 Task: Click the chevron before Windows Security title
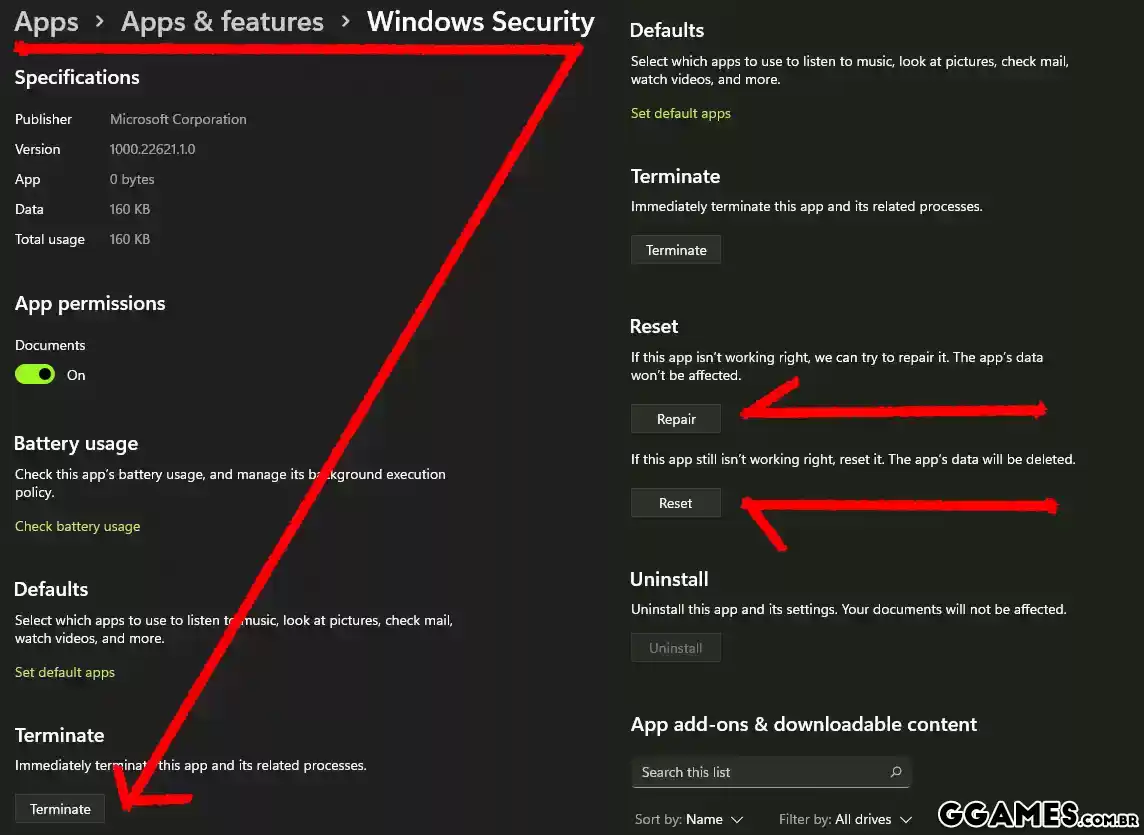point(345,22)
